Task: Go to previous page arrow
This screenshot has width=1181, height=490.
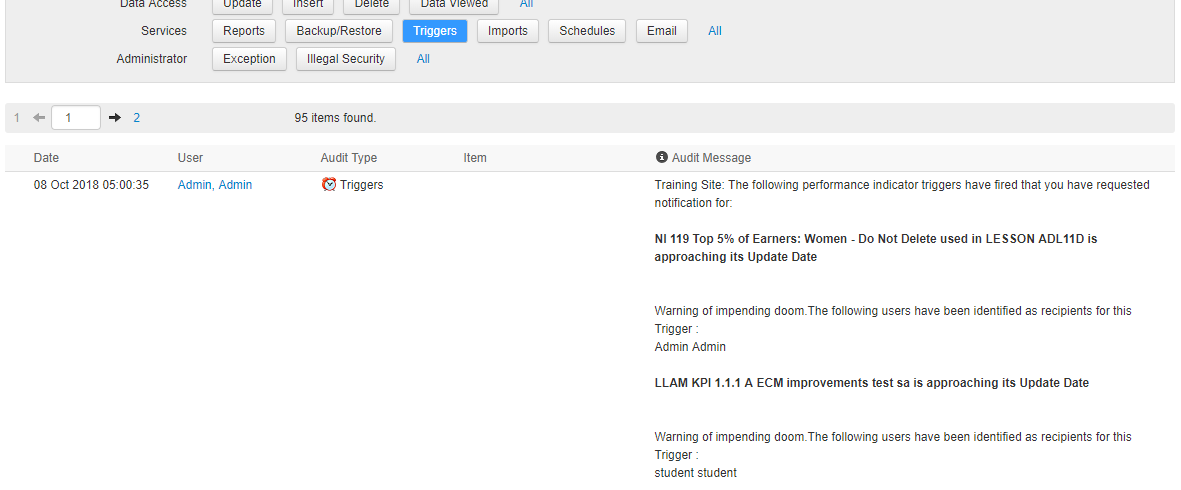Action: click(x=39, y=117)
